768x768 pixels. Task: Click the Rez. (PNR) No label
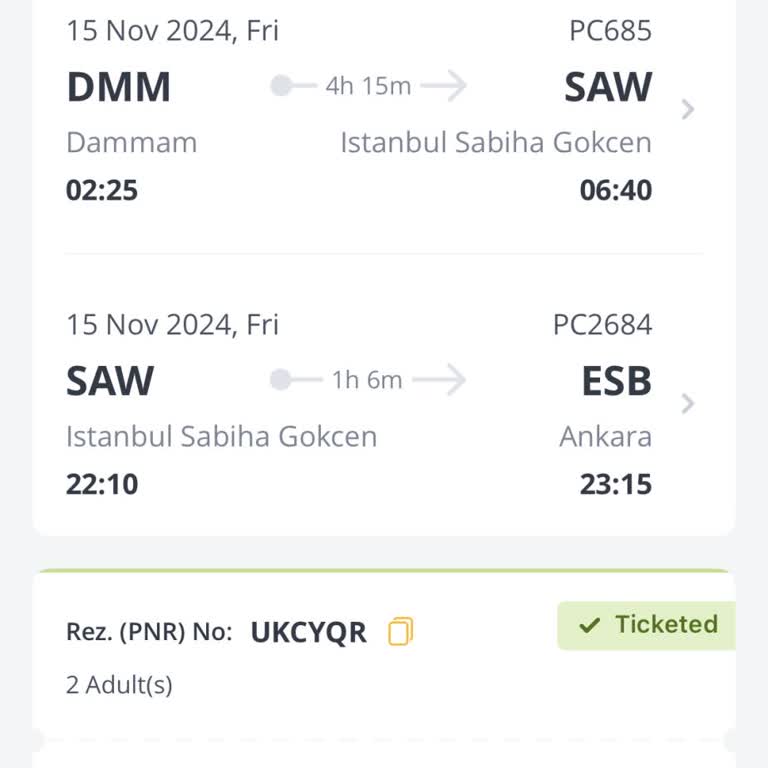click(x=149, y=632)
